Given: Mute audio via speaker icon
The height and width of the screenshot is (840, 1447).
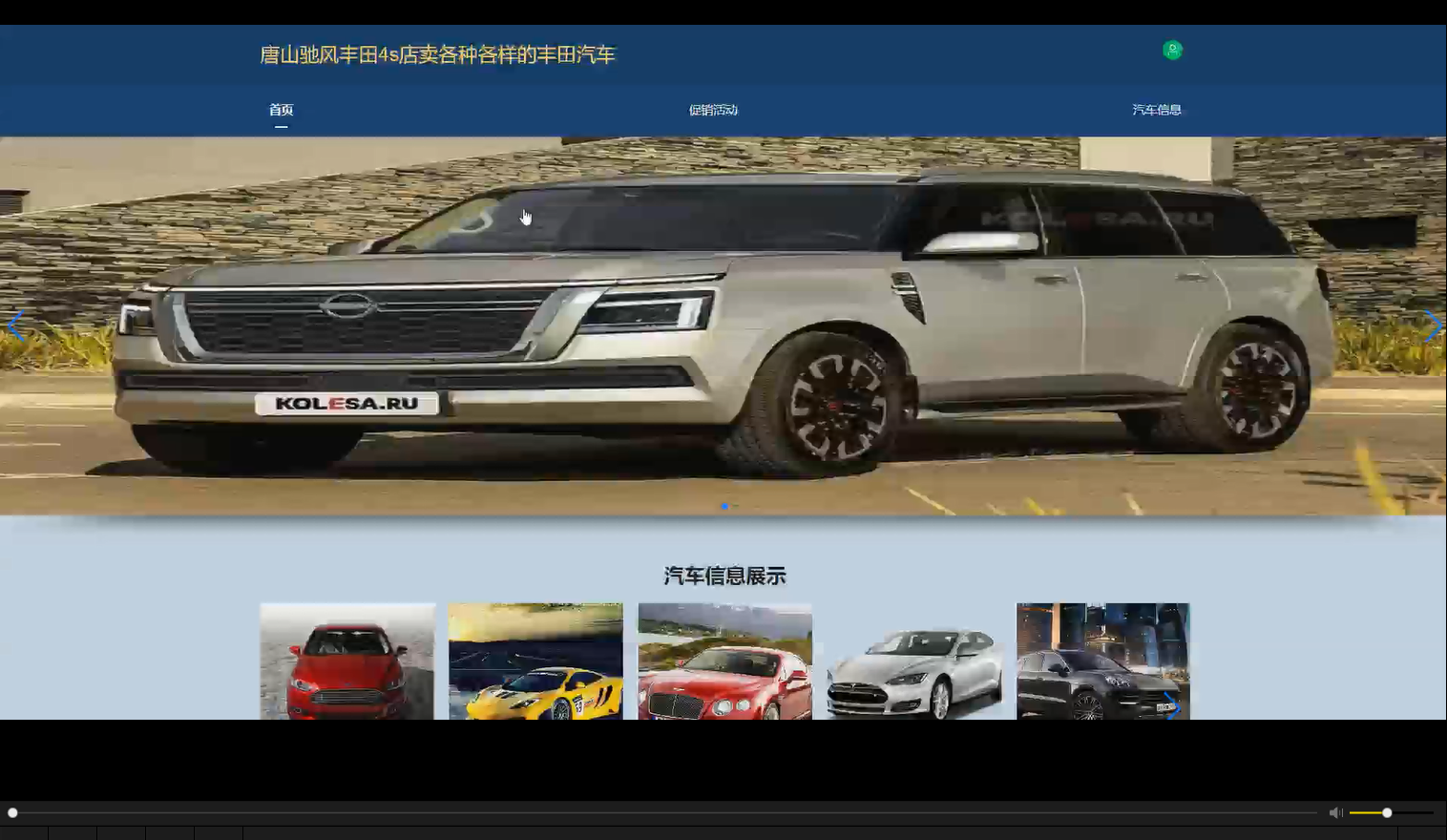Looking at the screenshot, I should click(x=1335, y=812).
